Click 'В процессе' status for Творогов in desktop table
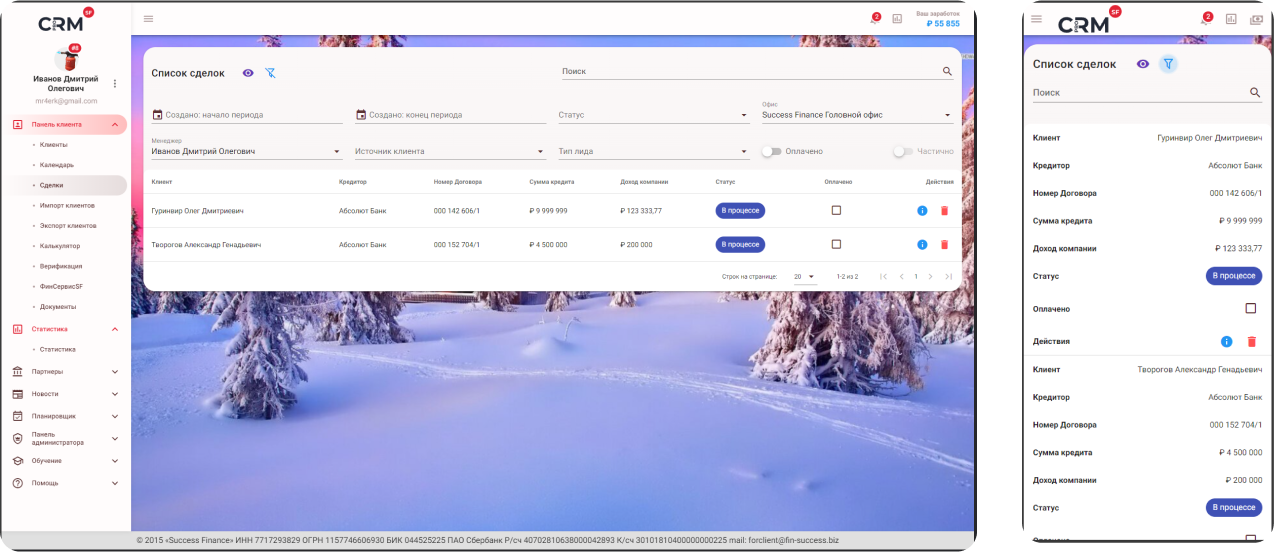Viewport: 1280px width, 552px height. tap(740, 244)
